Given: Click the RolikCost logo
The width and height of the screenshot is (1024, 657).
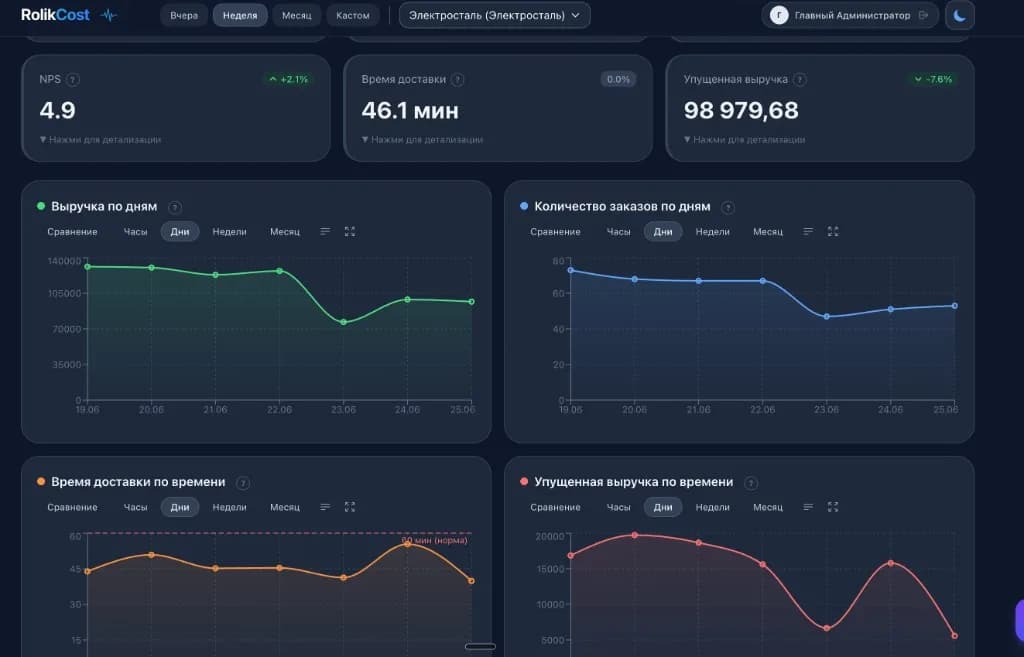Looking at the screenshot, I should click(55, 15).
